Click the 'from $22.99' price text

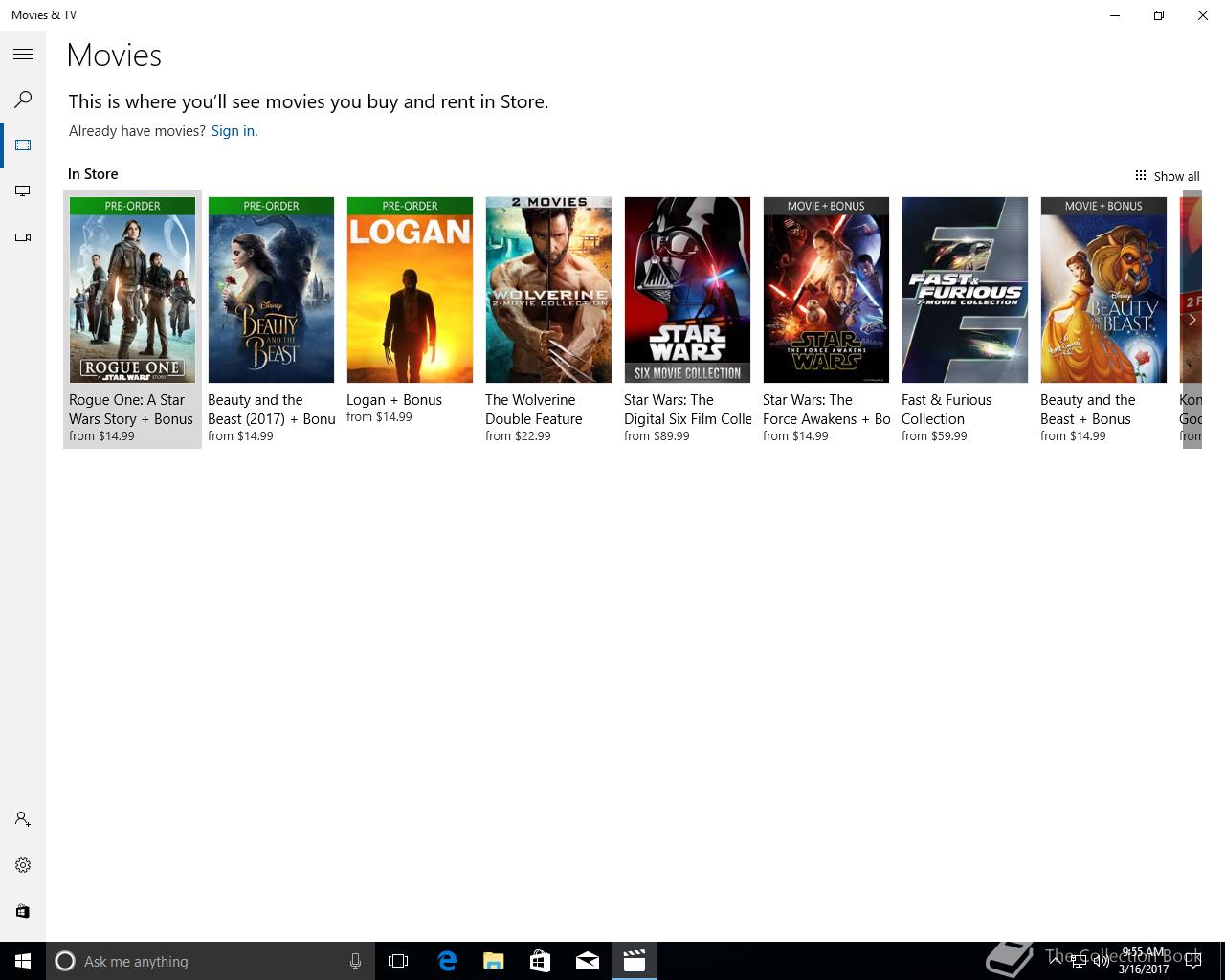point(518,436)
